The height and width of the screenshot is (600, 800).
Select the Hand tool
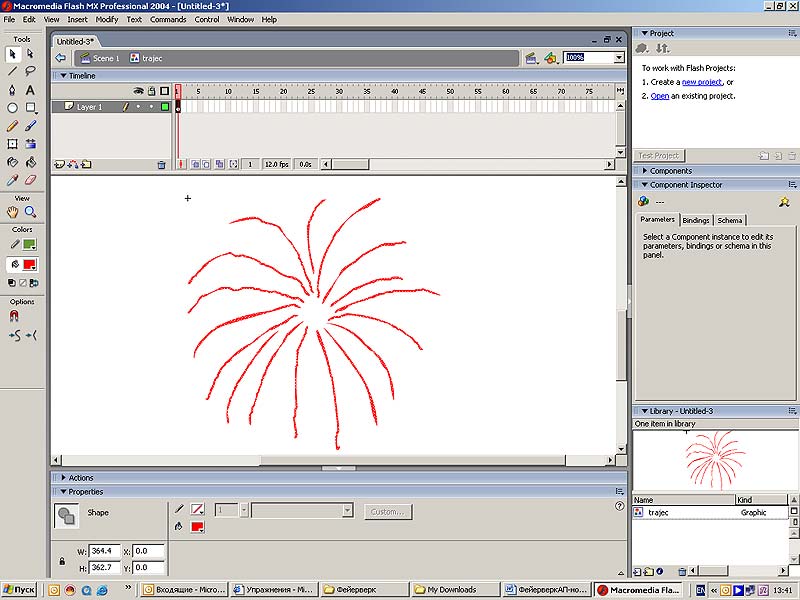12,212
